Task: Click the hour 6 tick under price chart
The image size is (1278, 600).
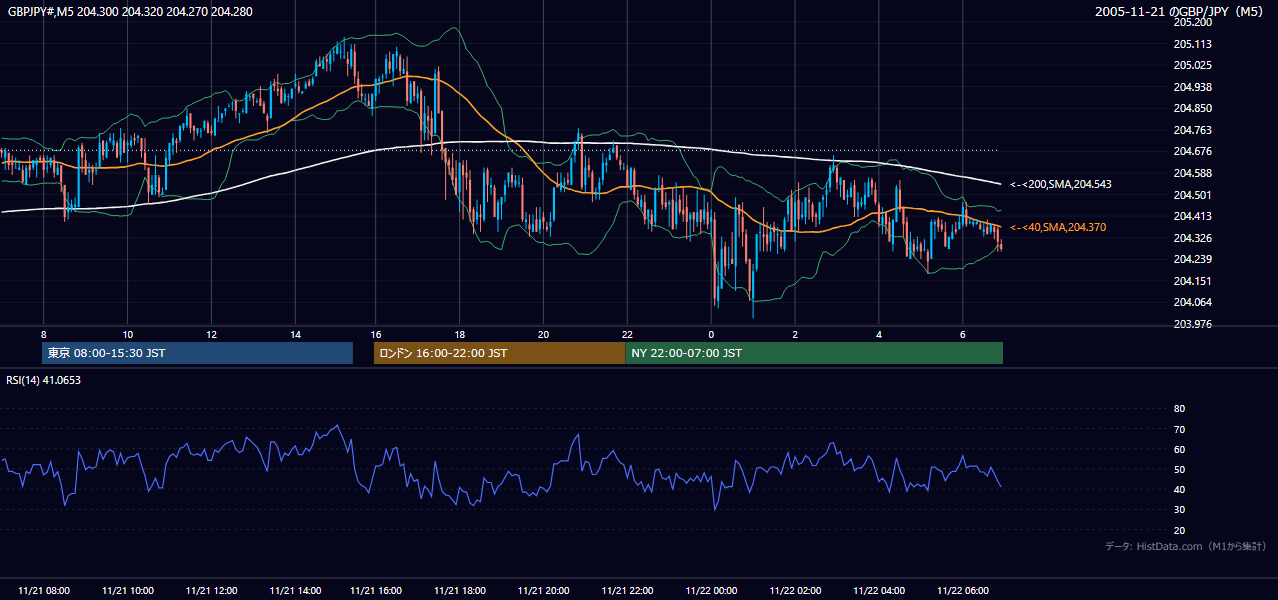Action: pos(963,334)
